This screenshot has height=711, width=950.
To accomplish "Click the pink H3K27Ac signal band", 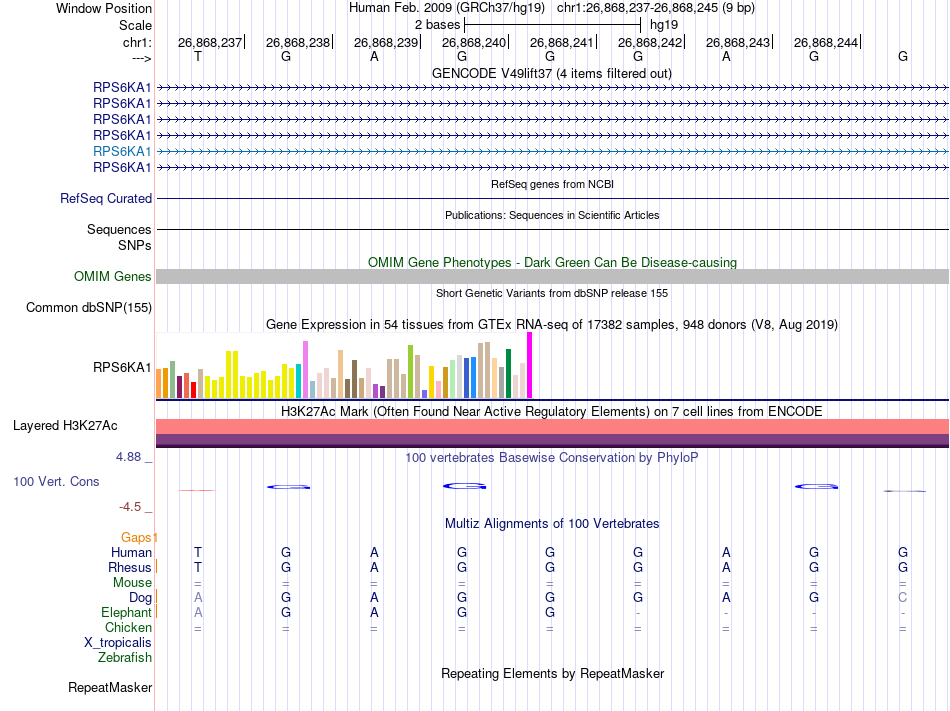I will click(x=552, y=426).
